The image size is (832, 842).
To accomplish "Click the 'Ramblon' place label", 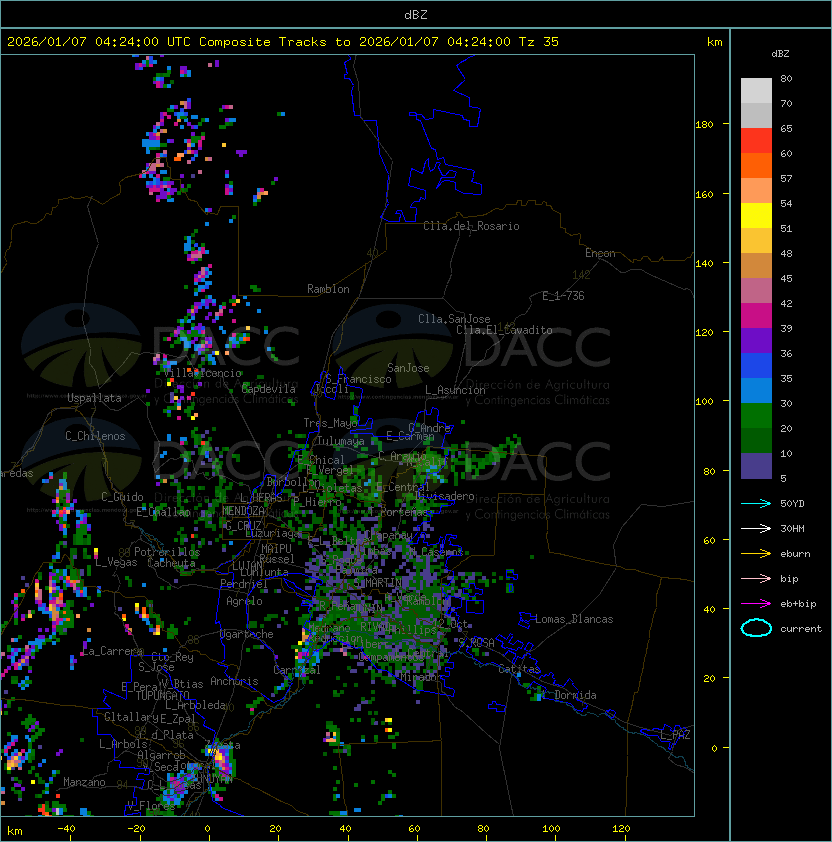I will coord(328,289).
